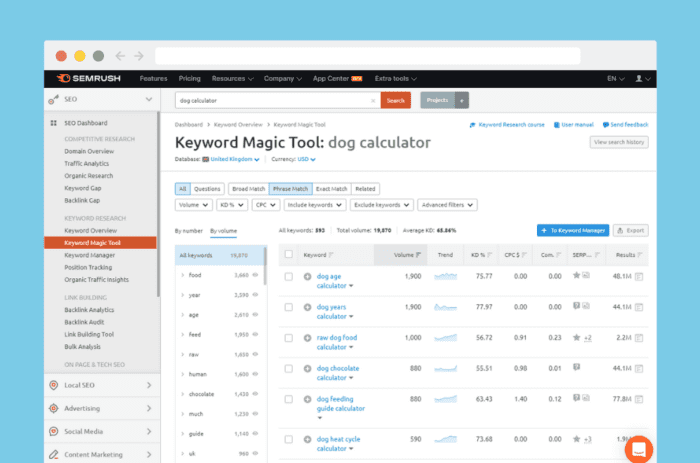Select the Questions tab

(x=207, y=189)
